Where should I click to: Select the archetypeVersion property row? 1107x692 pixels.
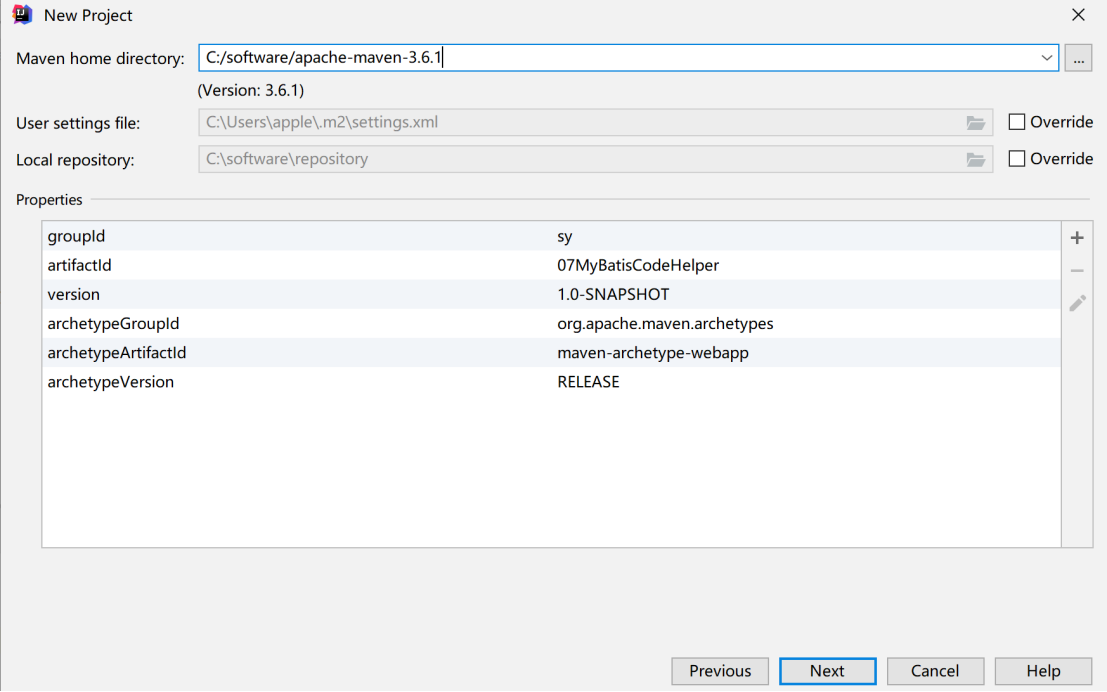(x=551, y=382)
